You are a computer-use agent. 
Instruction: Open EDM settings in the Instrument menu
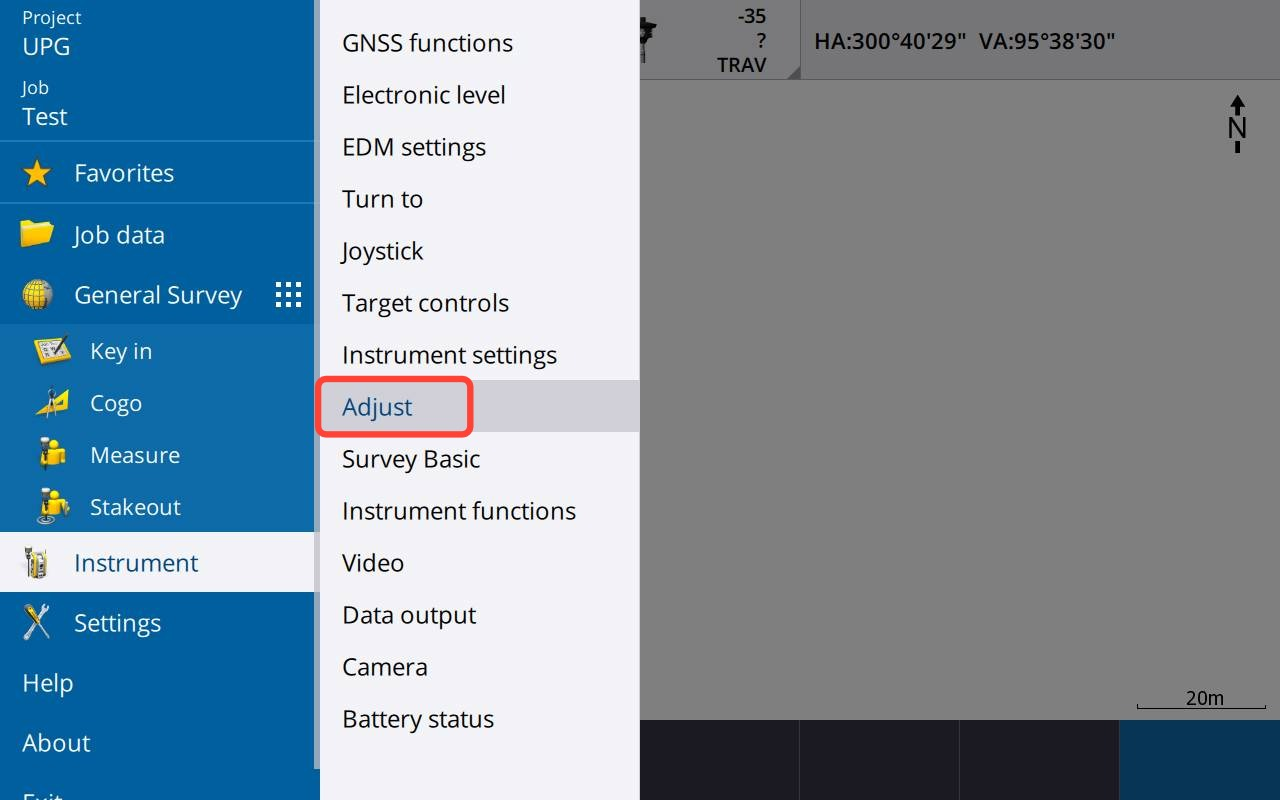pos(414,147)
